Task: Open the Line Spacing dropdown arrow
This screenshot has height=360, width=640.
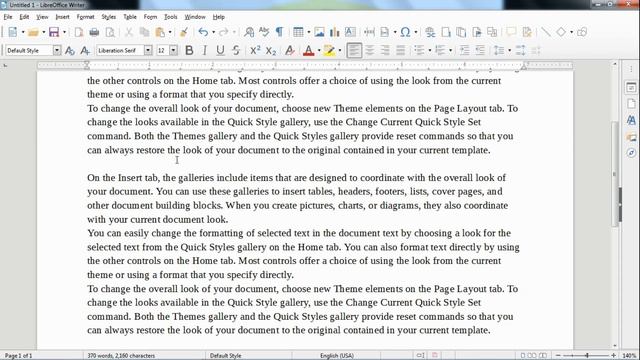Action: [x=509, y=51]
